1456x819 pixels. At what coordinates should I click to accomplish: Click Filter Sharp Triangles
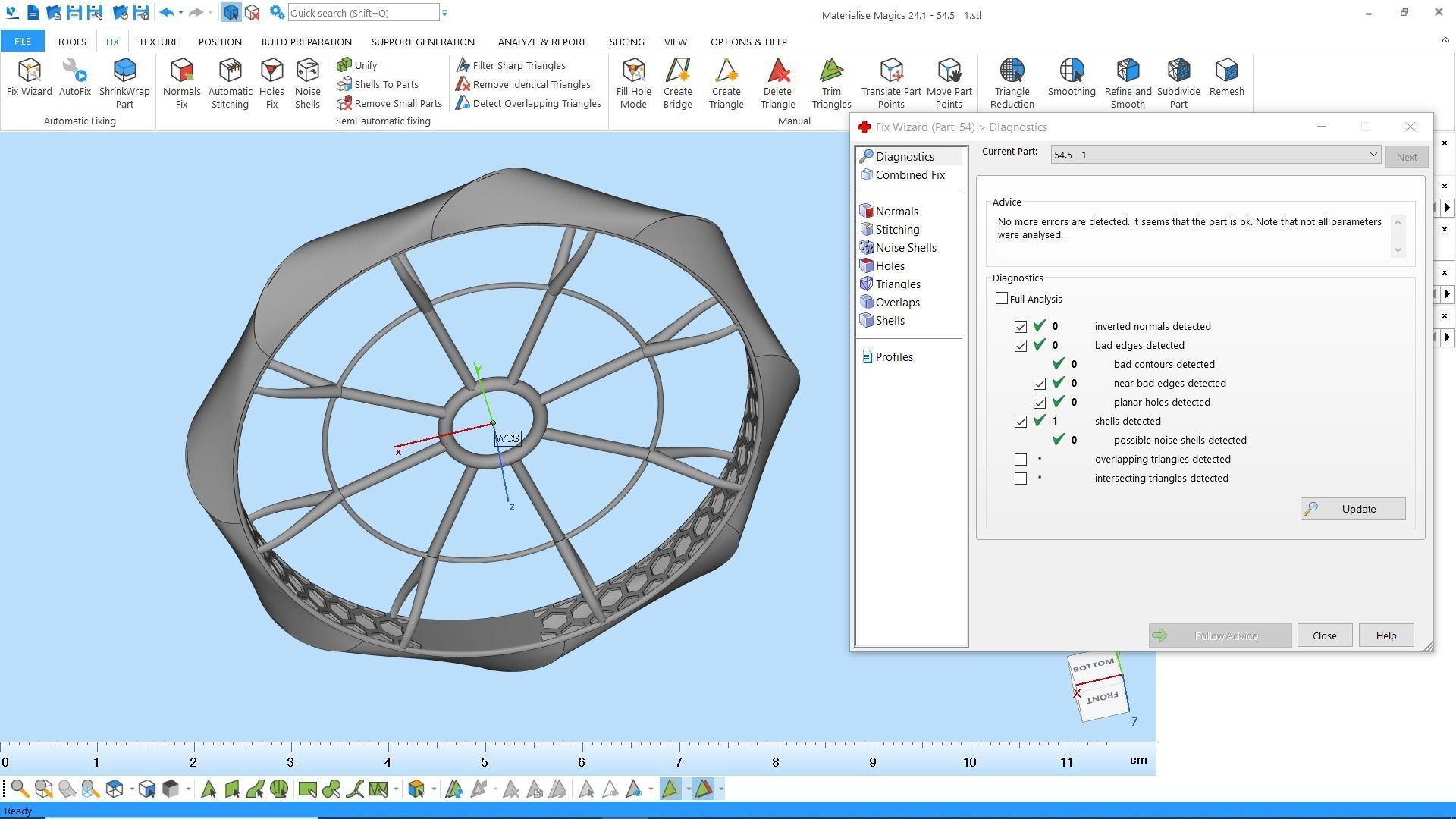[510, 65]
